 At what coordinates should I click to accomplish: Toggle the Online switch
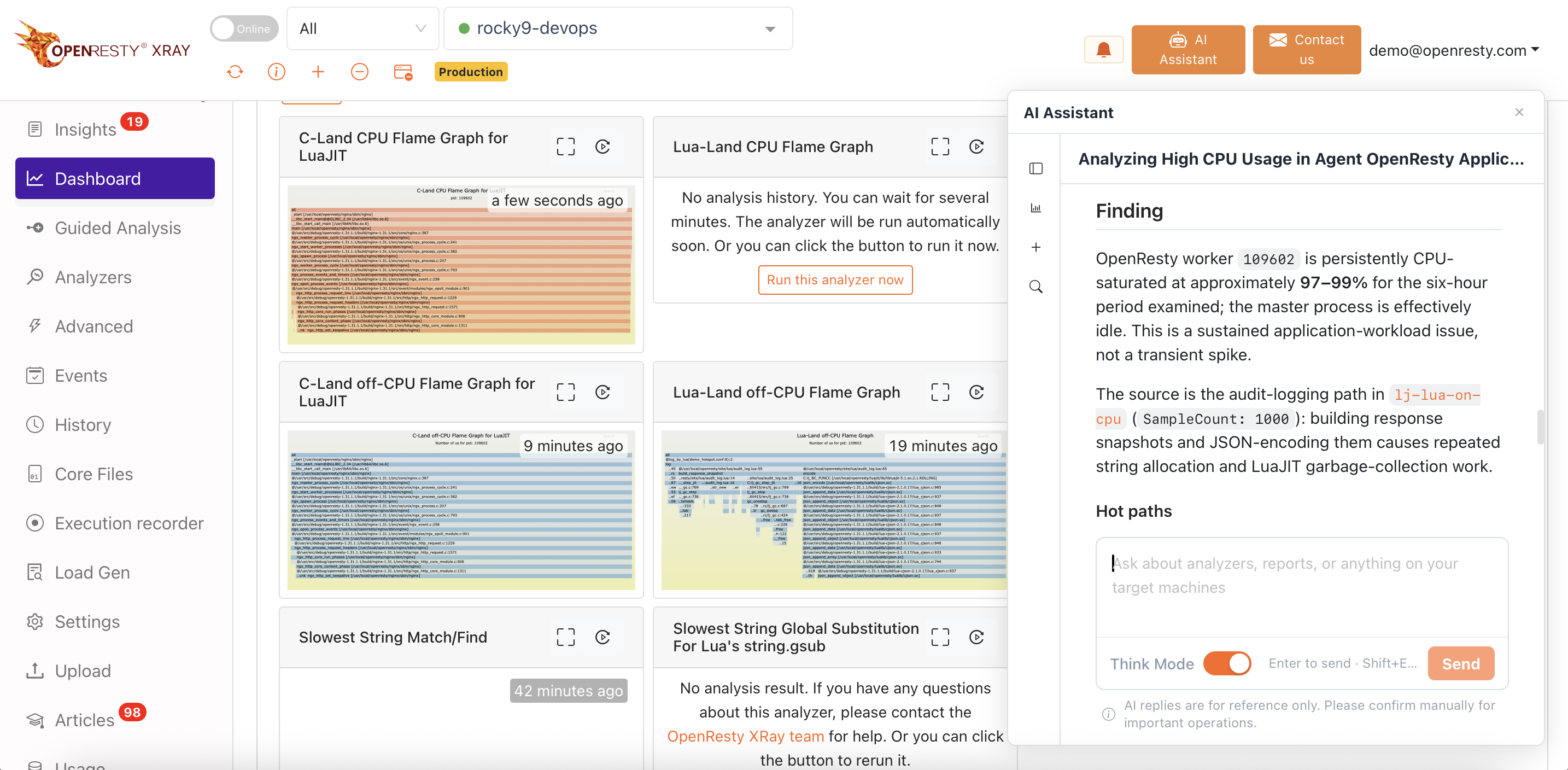(244, 28)
